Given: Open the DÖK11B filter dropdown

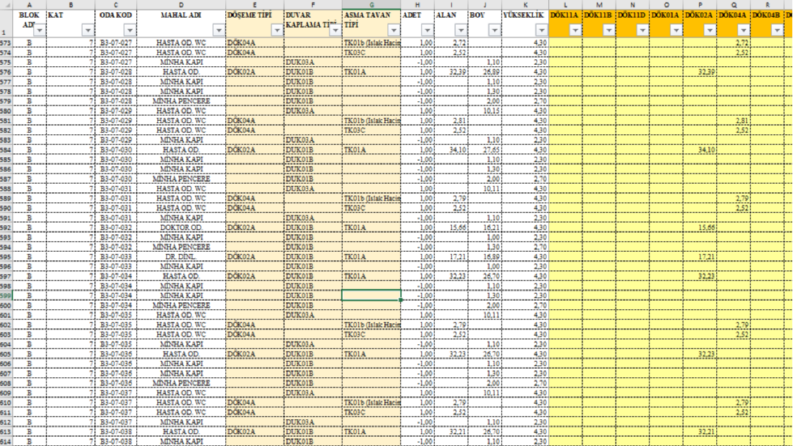Looking at the screenshot, I should [x=609, y=31].
